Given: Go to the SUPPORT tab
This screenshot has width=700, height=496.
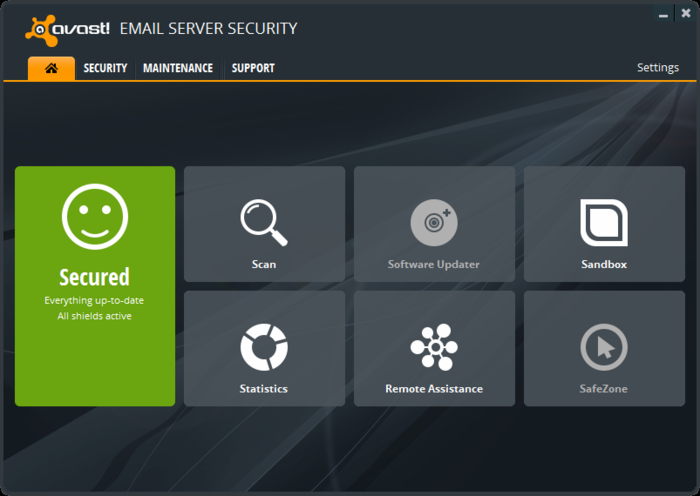Looking at the screenshot, I should (253, 68).
